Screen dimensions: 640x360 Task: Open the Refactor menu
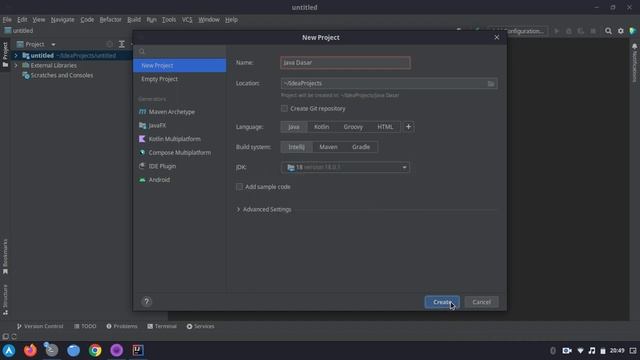tap(110, 20)
